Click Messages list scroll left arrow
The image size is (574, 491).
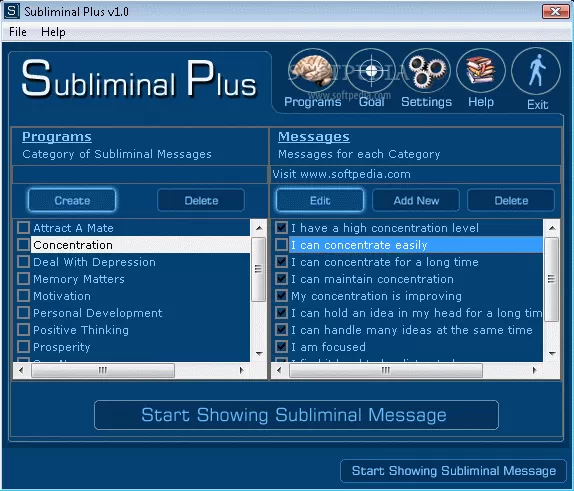coord(279,370)
